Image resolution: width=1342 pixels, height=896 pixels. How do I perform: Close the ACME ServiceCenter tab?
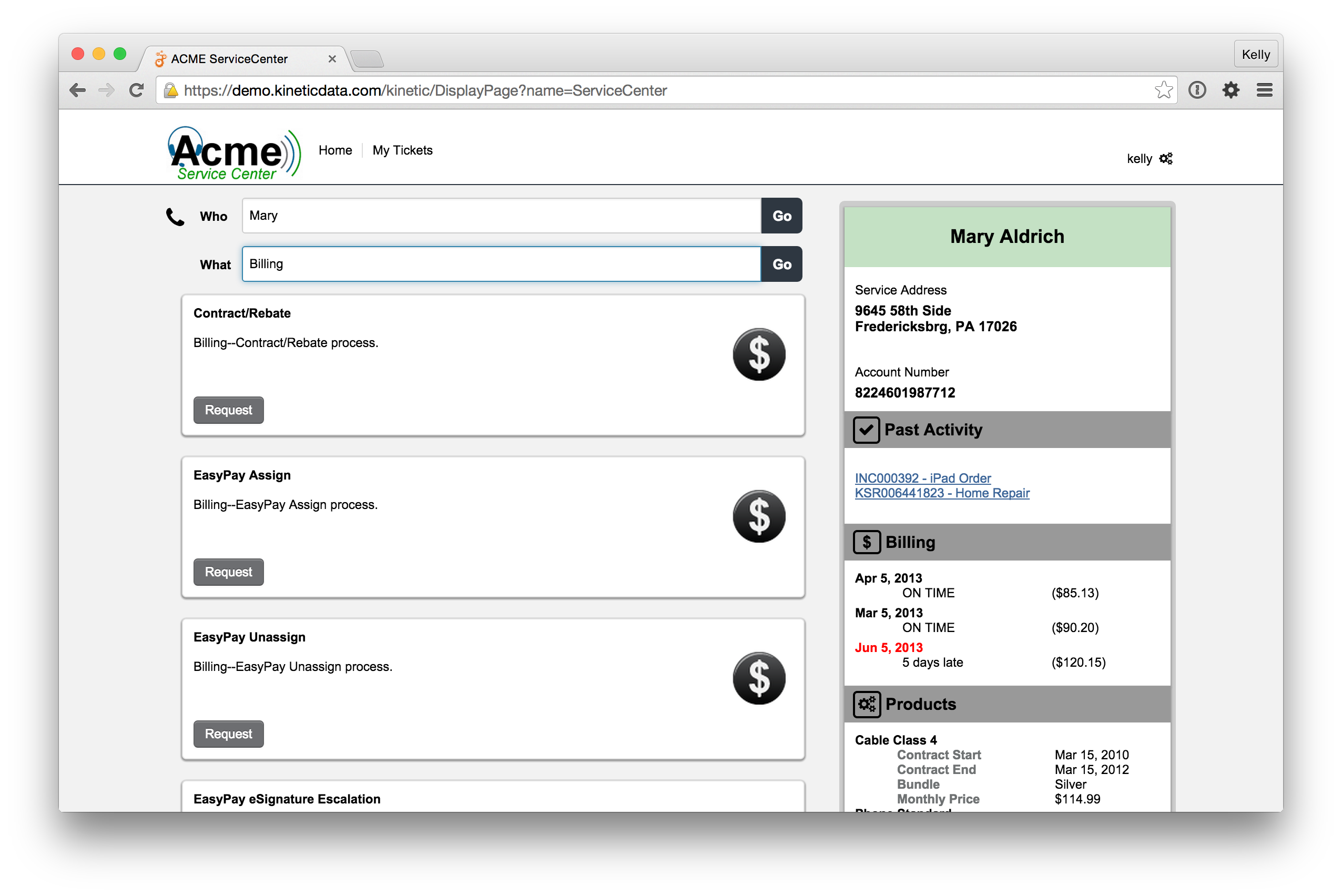pyautogui.click(x=332, y=59)
